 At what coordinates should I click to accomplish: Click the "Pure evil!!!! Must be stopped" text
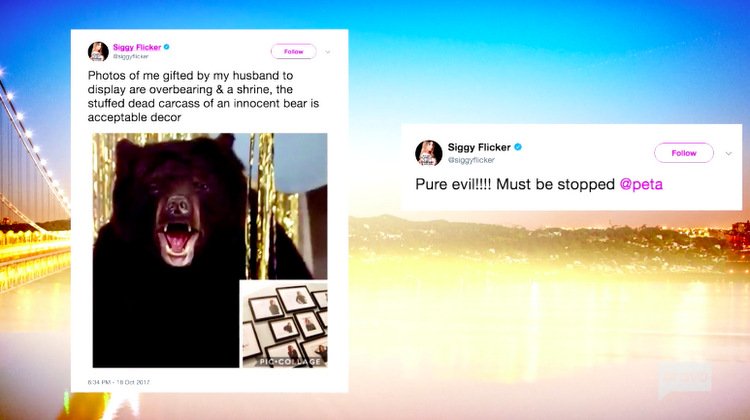(x=515, y=184)
